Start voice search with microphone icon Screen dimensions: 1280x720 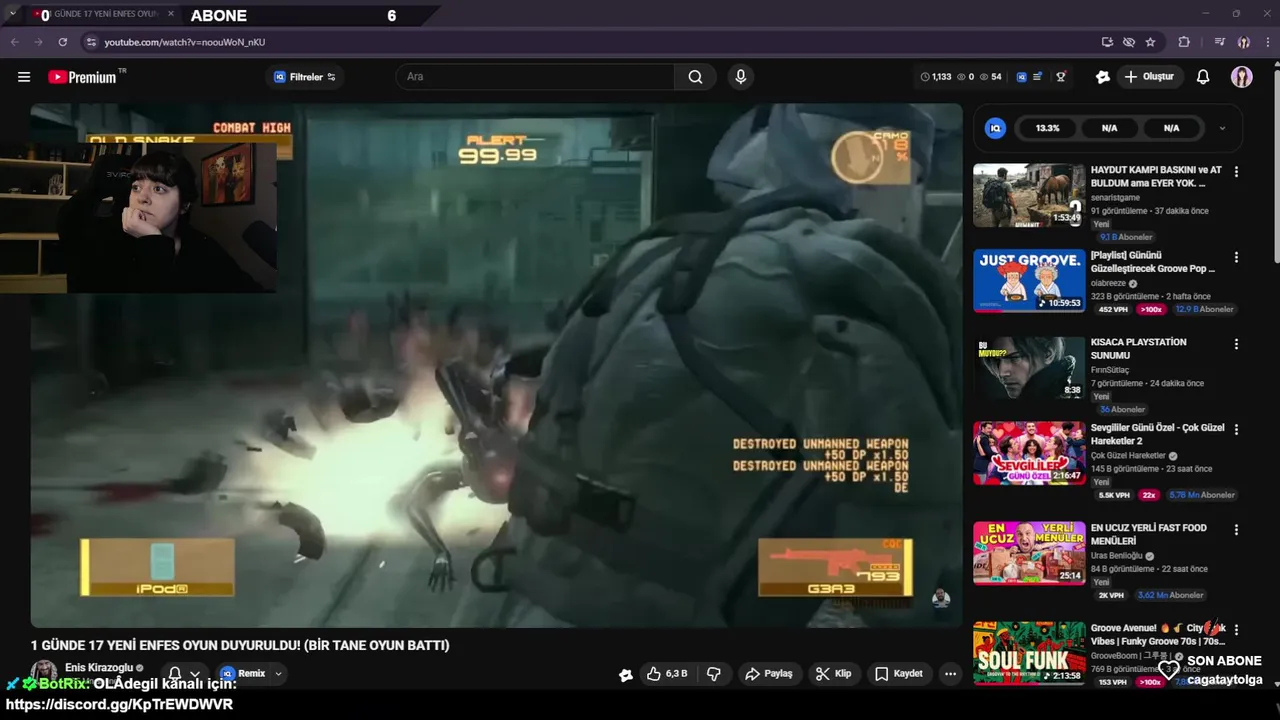[x=740, y=77]
